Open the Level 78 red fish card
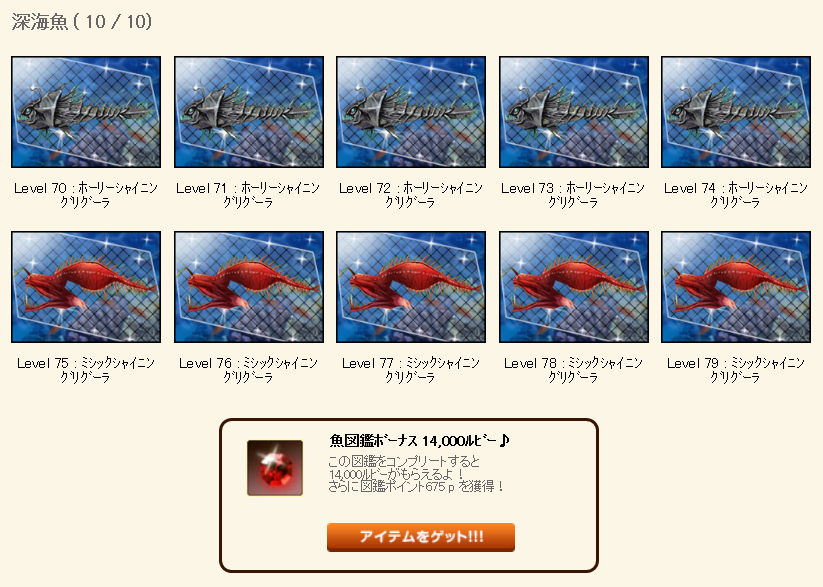 point(574,287)
